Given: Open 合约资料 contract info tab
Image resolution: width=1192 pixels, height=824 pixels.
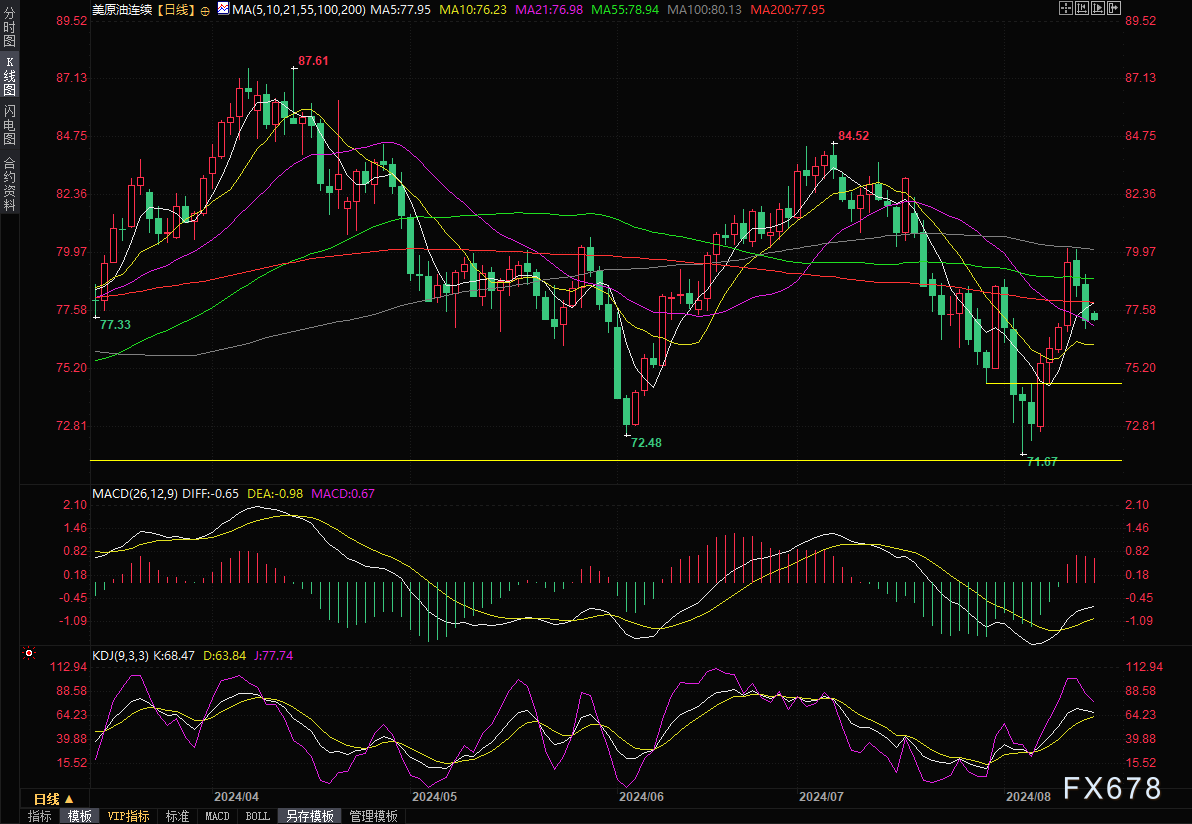Looking at the screenshot, I should pyautogui.click(x=10, y=185).
